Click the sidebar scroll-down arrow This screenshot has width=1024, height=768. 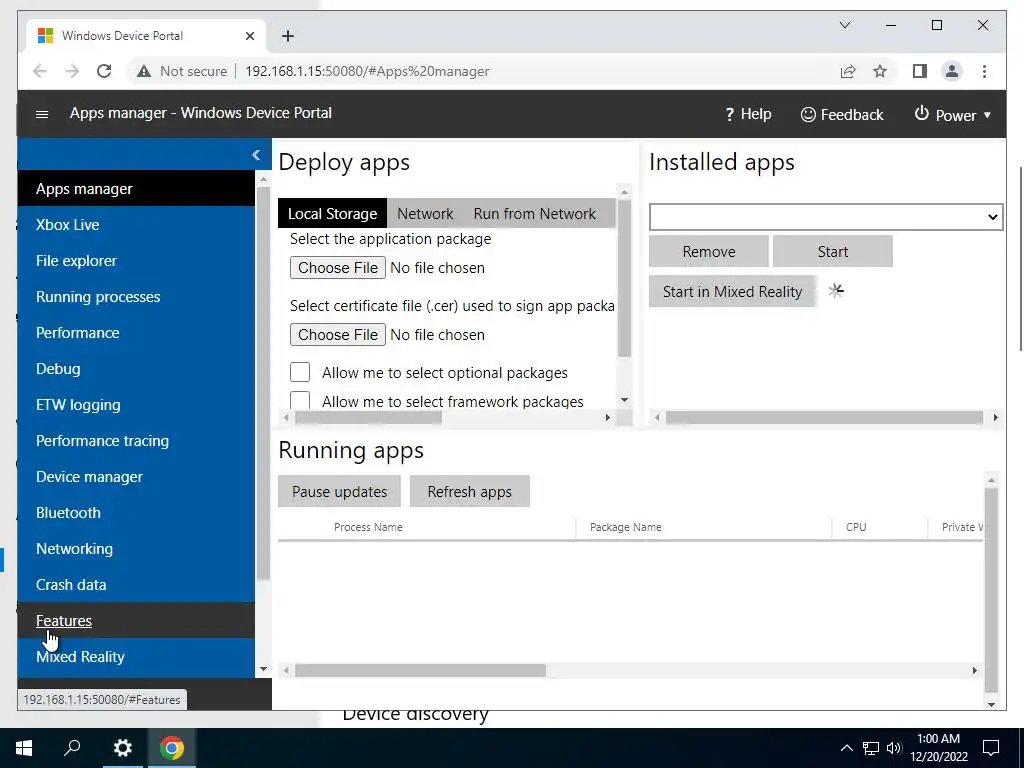click(x=263, y=669)
